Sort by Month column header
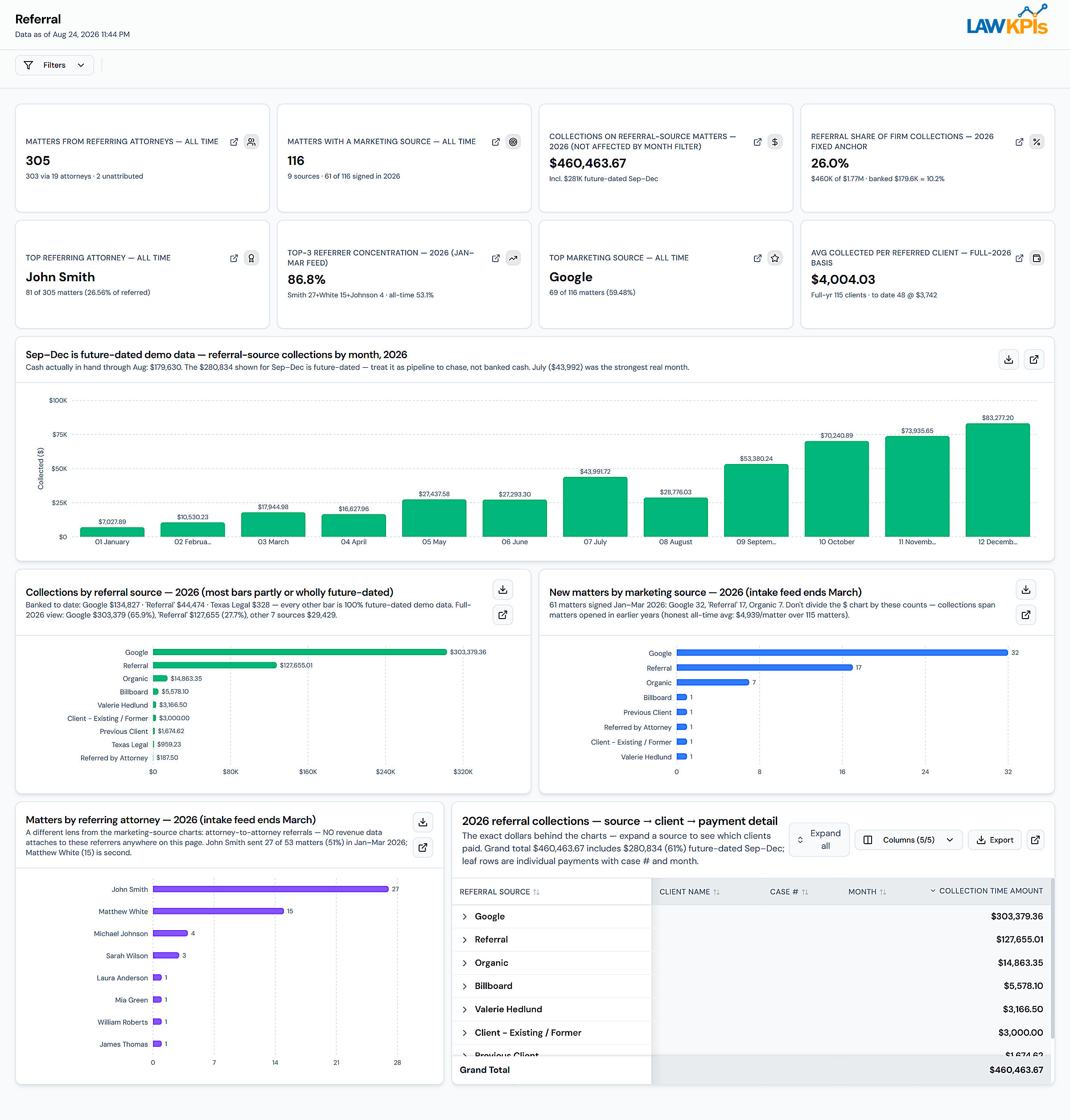Screen dimensions: 1070x1120 (x=867, y=892)
